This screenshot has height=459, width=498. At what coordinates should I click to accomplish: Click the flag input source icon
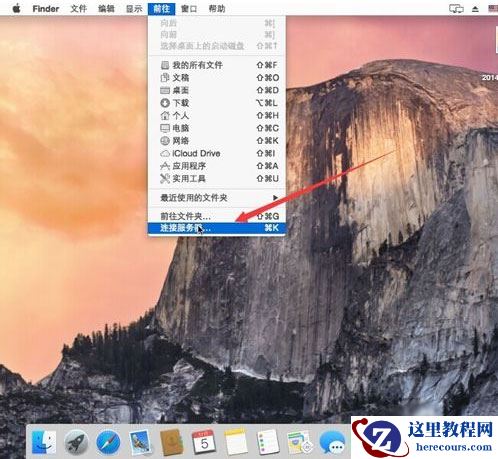point(493,9)
